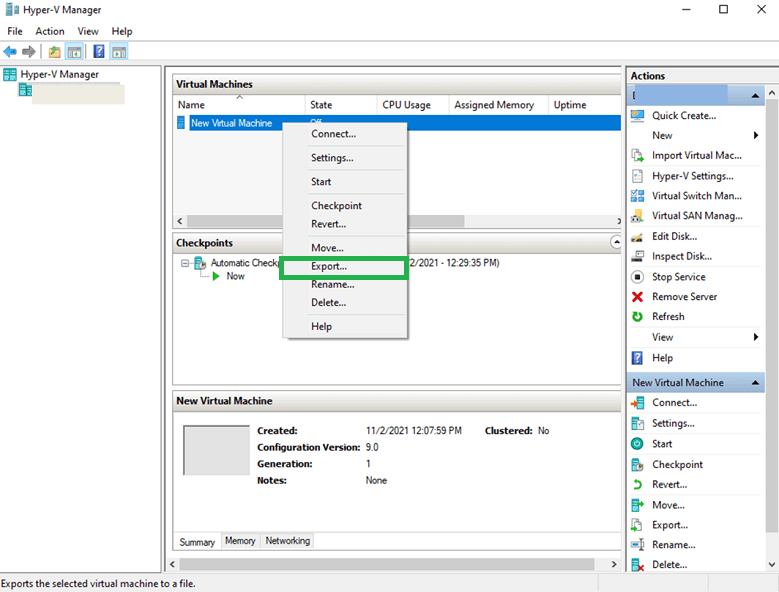779x592 pixels.
Task: Open the File menu
Action: point(15,31)
